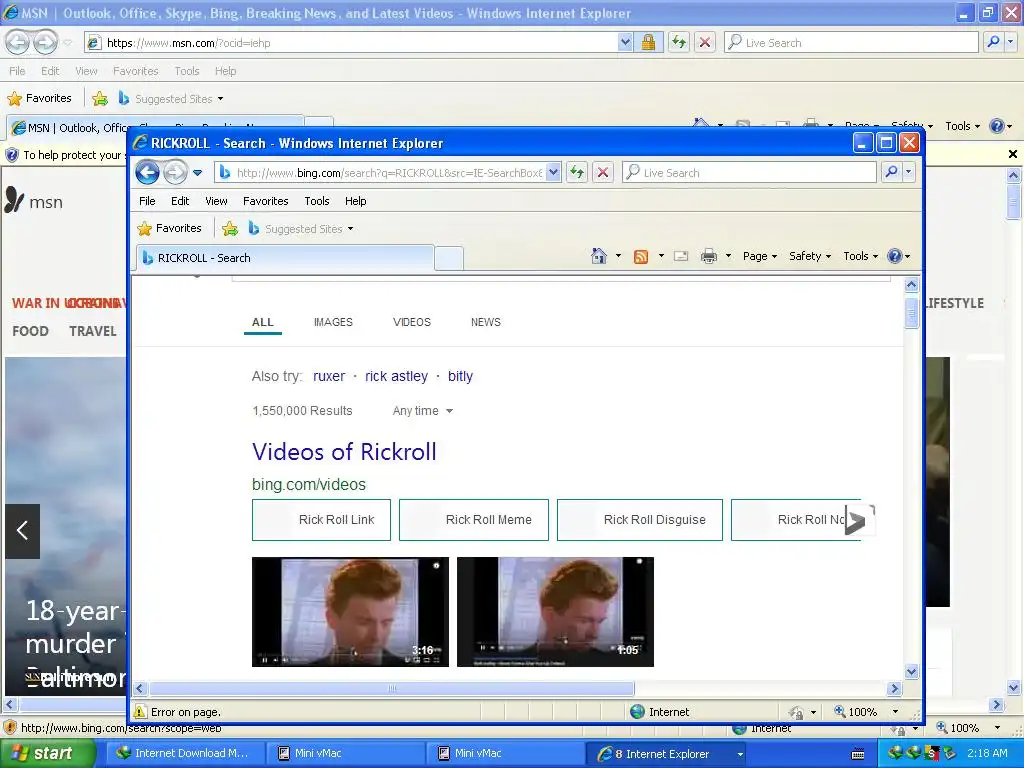Click horizontal scrollbar thumb in RICKROLL window
This screenshot has width=1024, height=768.
[x=392, y=688]
